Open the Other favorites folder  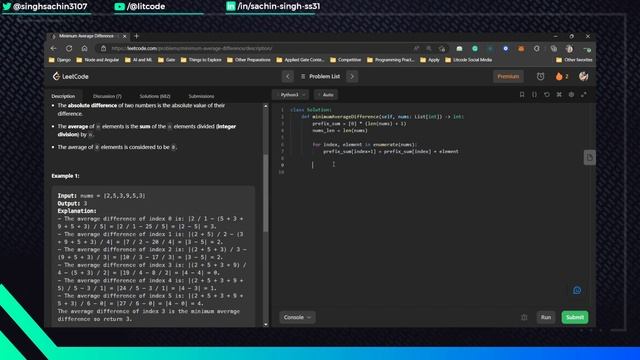click(574, 60)
